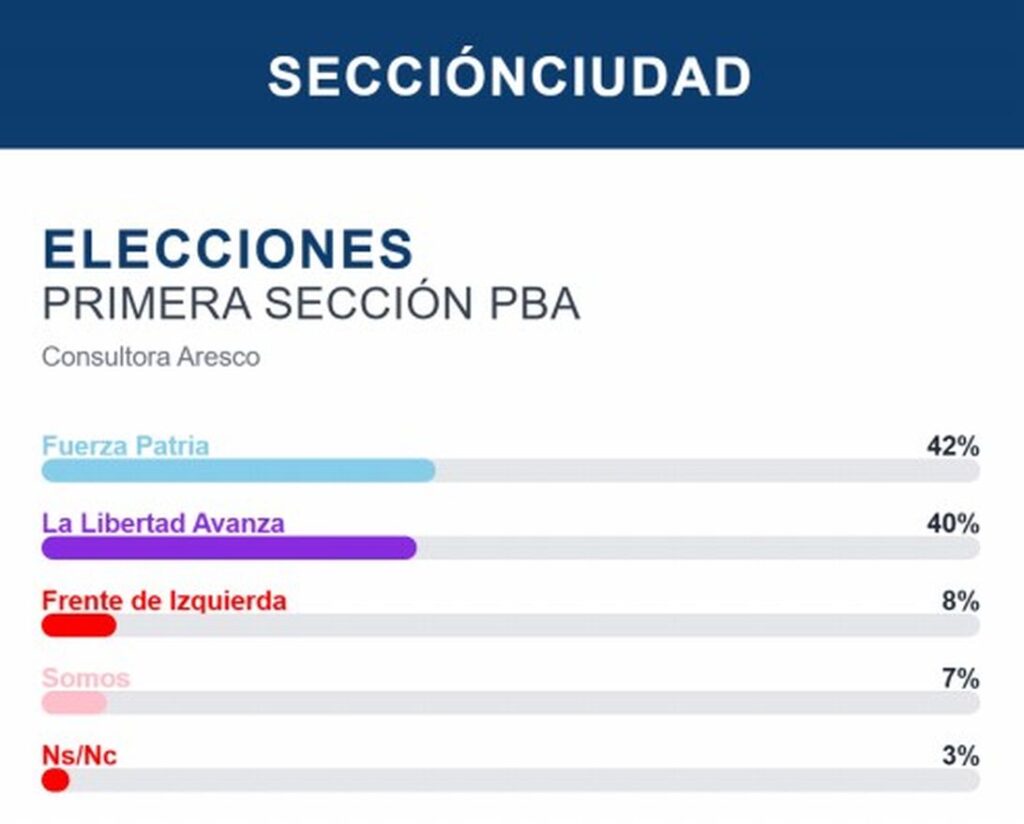Click the red Frente de Izquierda bar
Image resolution: width=1024 pixels, height=824 pixels.
(79, 626)
